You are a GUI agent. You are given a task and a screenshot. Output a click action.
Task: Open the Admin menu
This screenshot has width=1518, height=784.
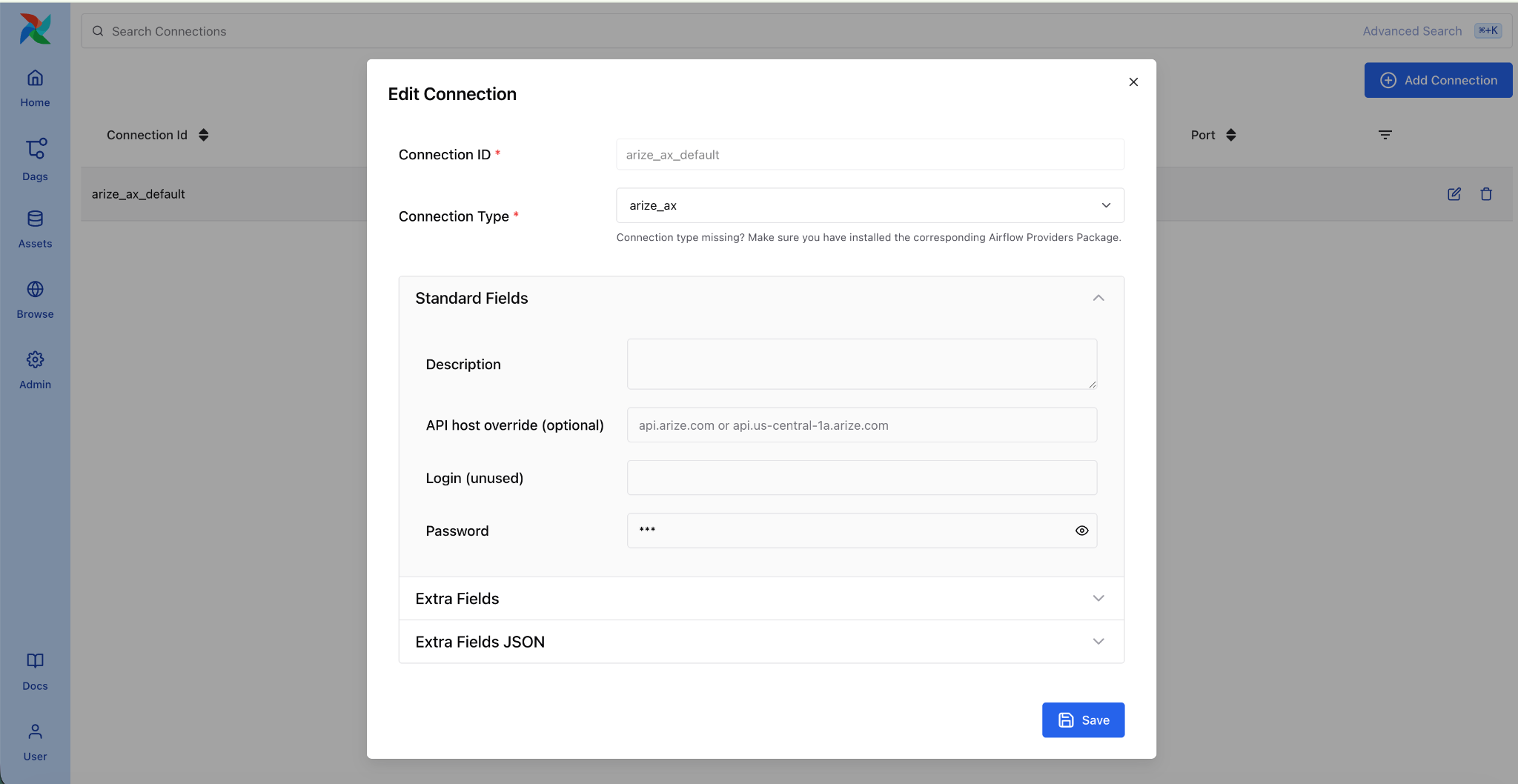(x=35, y=370)
